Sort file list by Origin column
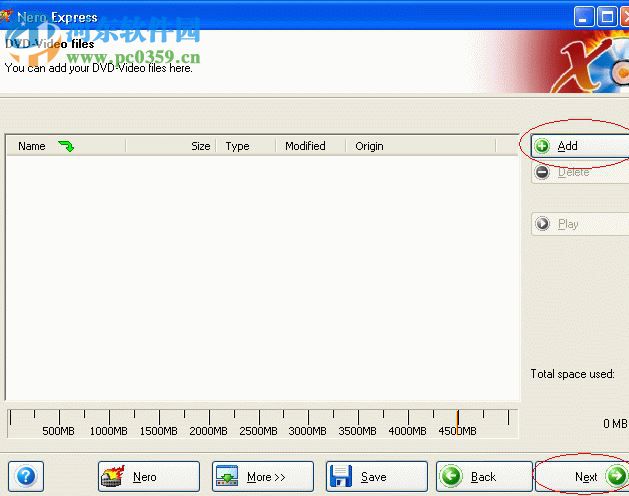Viewport: 629px width, 496px height. (420, 146)
